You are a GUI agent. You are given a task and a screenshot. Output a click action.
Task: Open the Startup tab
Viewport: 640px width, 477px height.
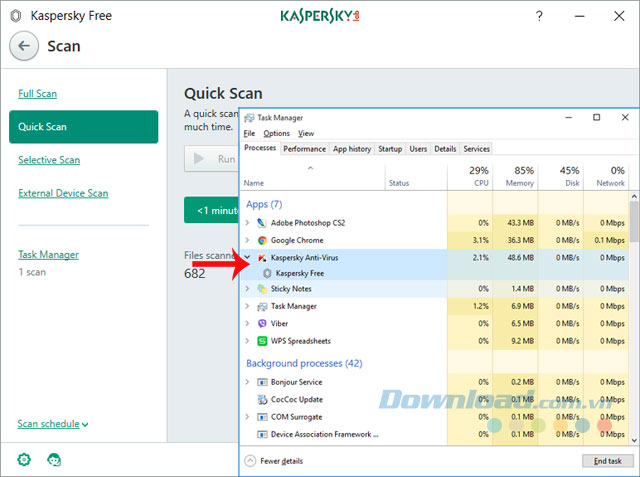tap(390, 149)
